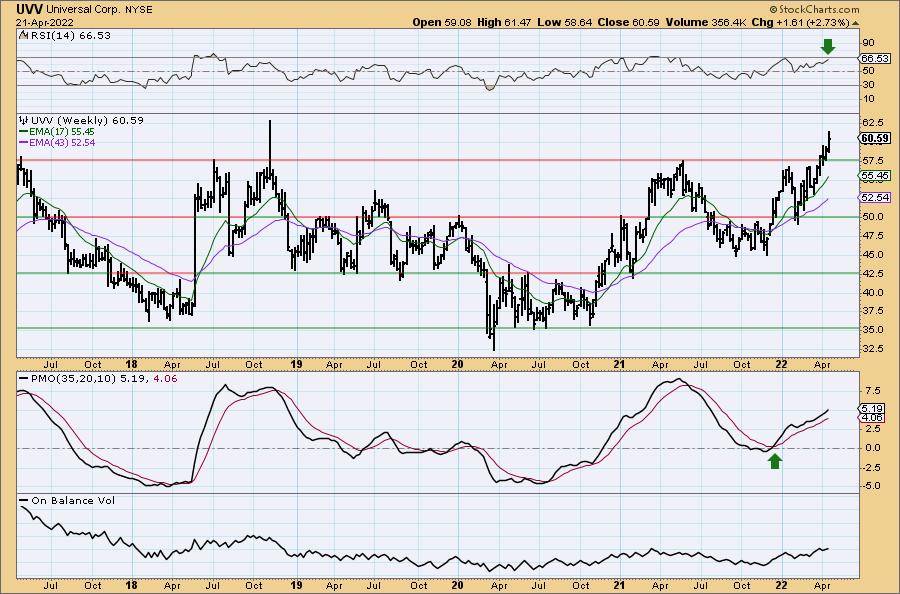Click the 5.19 PMO value tag
The width and height of the screenshot is (900, 594).
click(x=873, y=408)
